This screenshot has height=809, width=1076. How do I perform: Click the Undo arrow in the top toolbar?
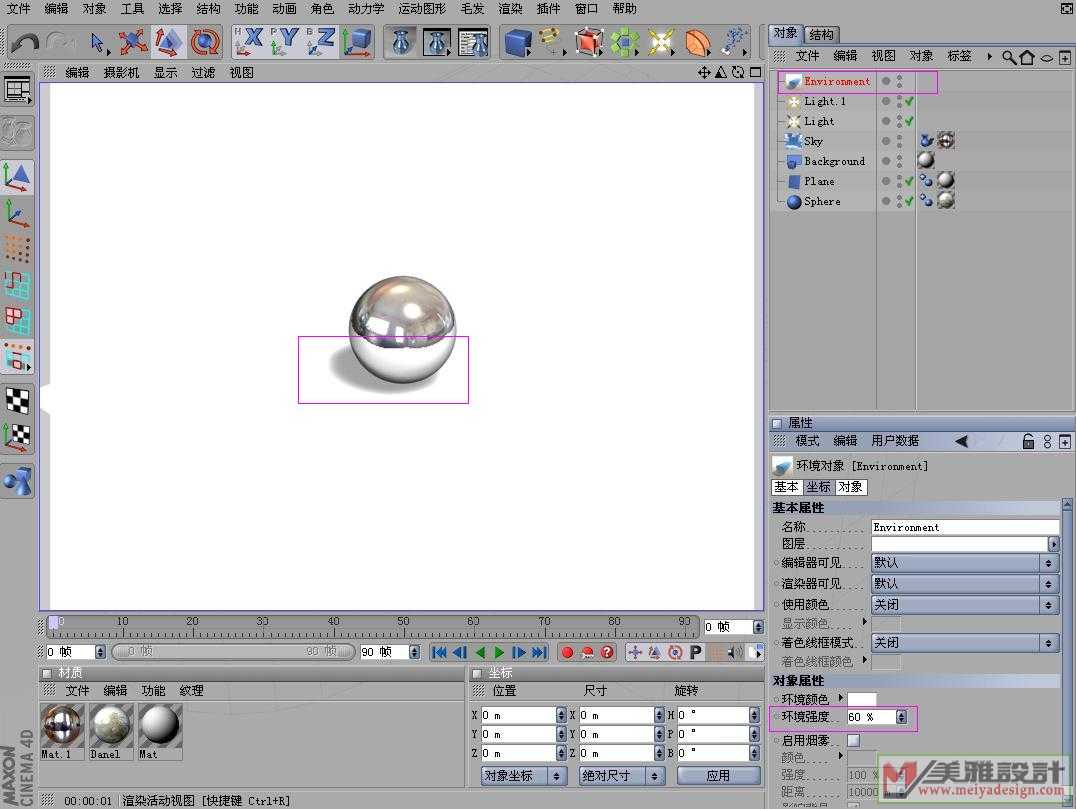point(25,43)
